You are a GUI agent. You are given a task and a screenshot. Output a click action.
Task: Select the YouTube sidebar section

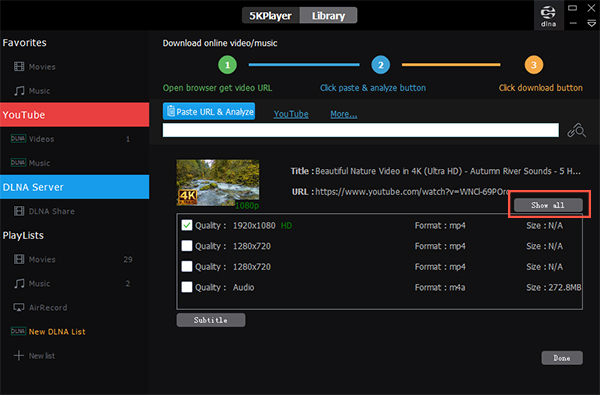[x=75, y=114]
